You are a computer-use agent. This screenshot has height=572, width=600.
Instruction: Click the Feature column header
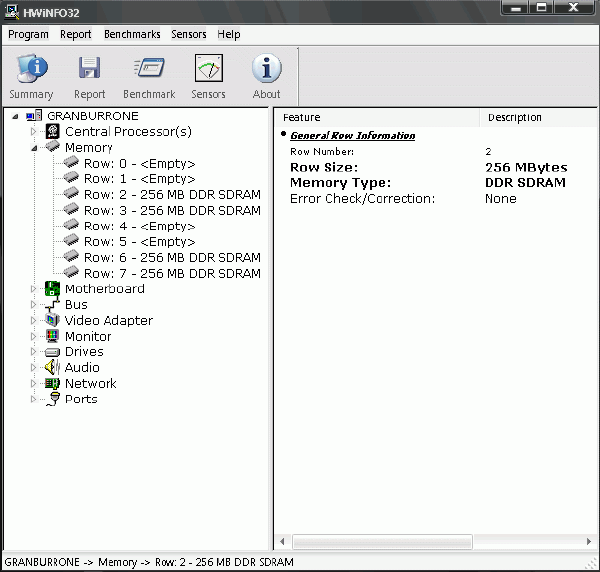[x=377, y=117]
